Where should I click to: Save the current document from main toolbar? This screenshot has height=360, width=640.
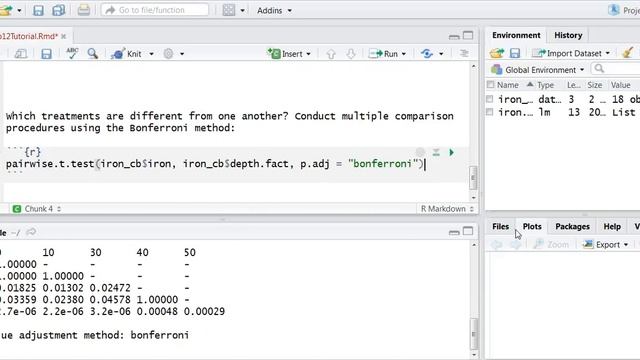[38, 10]
